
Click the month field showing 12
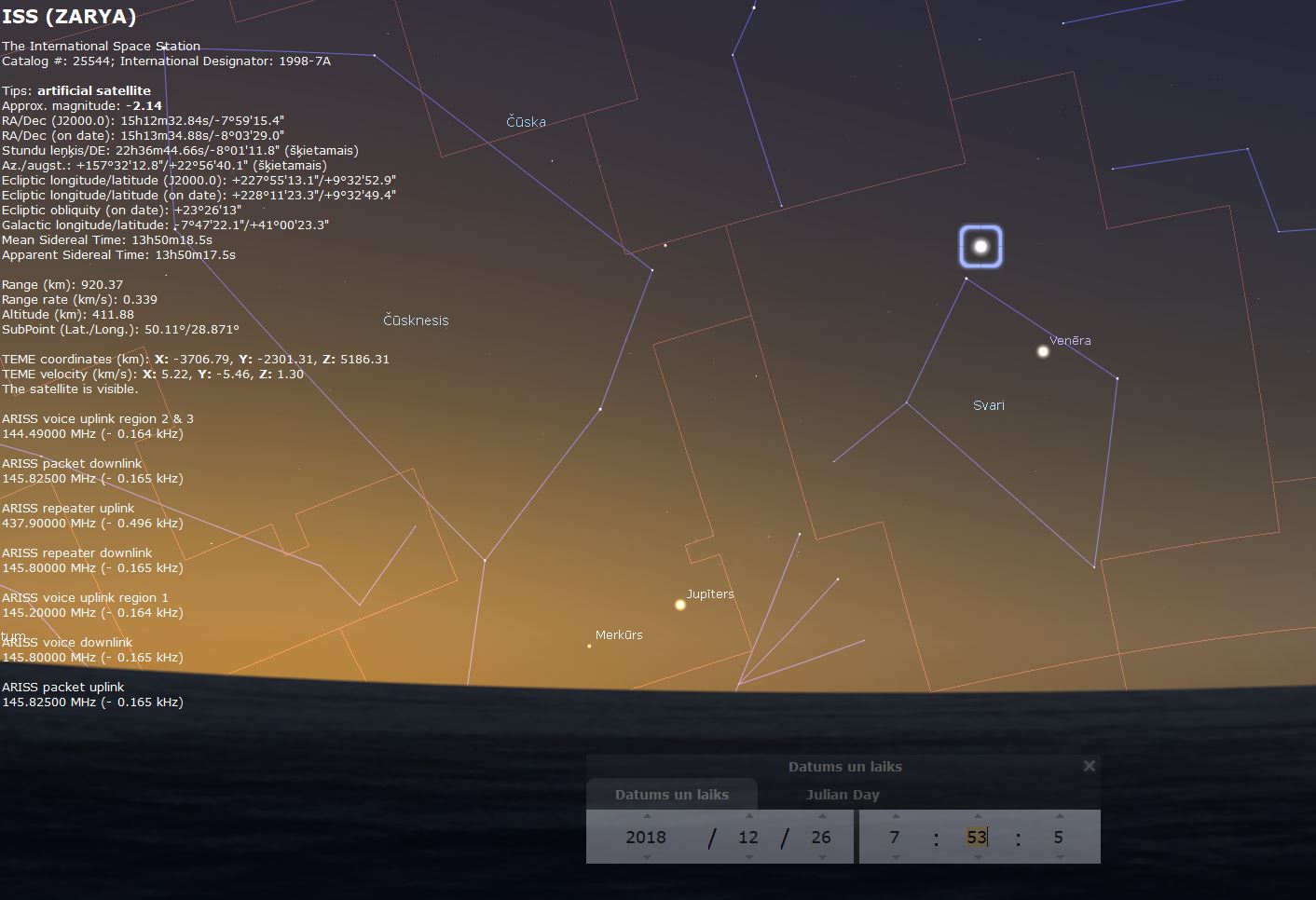748,837
